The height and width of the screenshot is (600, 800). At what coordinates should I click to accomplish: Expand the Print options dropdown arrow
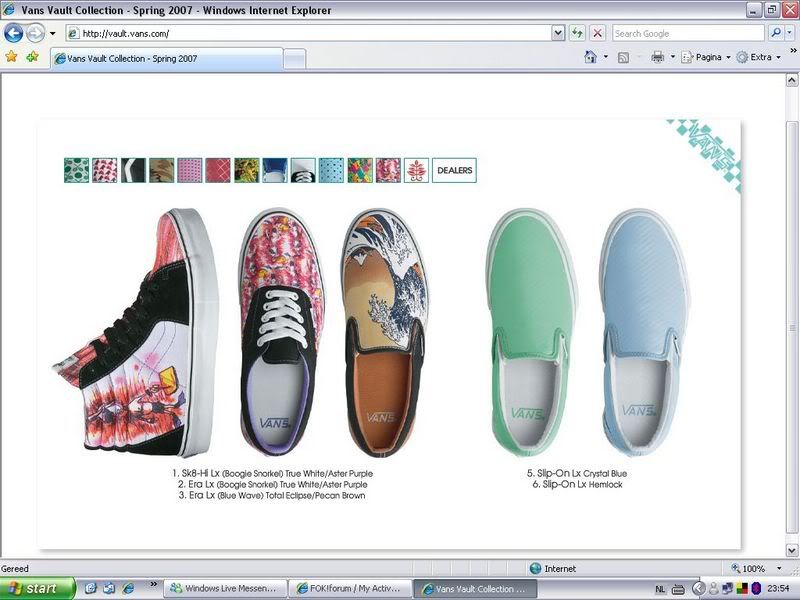672,57
